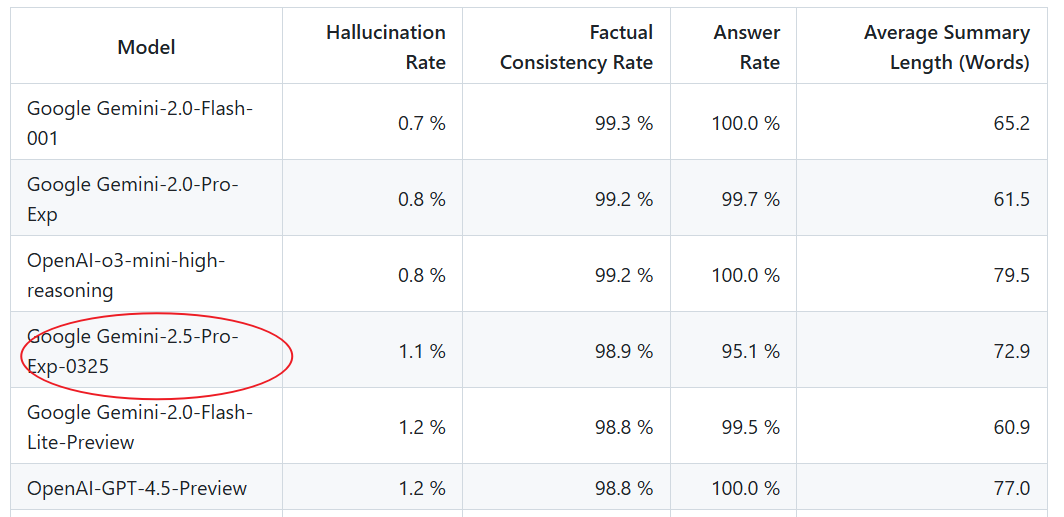Select the Gemini-2.0-Flash-Lite-Preview model cell

(147, 426)
